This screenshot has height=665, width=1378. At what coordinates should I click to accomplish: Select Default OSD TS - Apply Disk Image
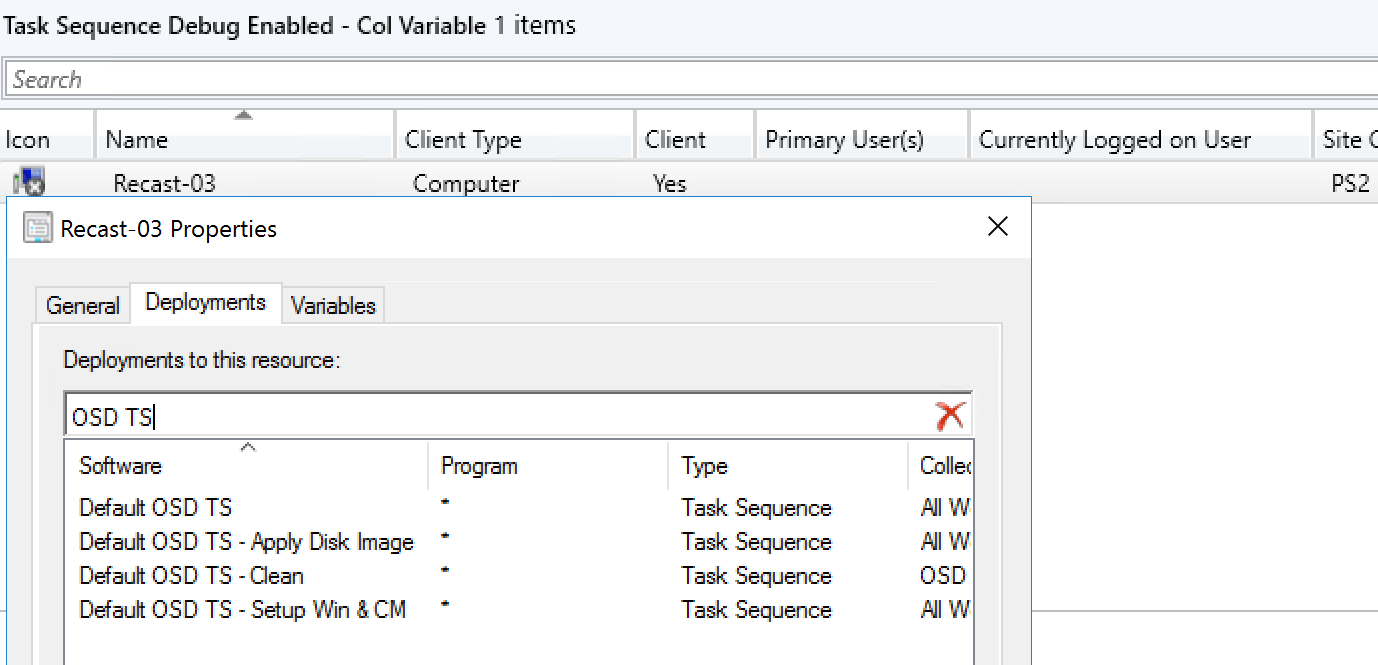click(246, 542)
